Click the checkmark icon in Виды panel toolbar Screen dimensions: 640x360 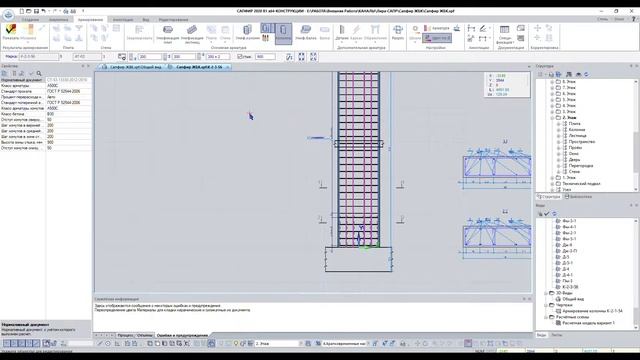pyautogui.click(x=547, y=213)
